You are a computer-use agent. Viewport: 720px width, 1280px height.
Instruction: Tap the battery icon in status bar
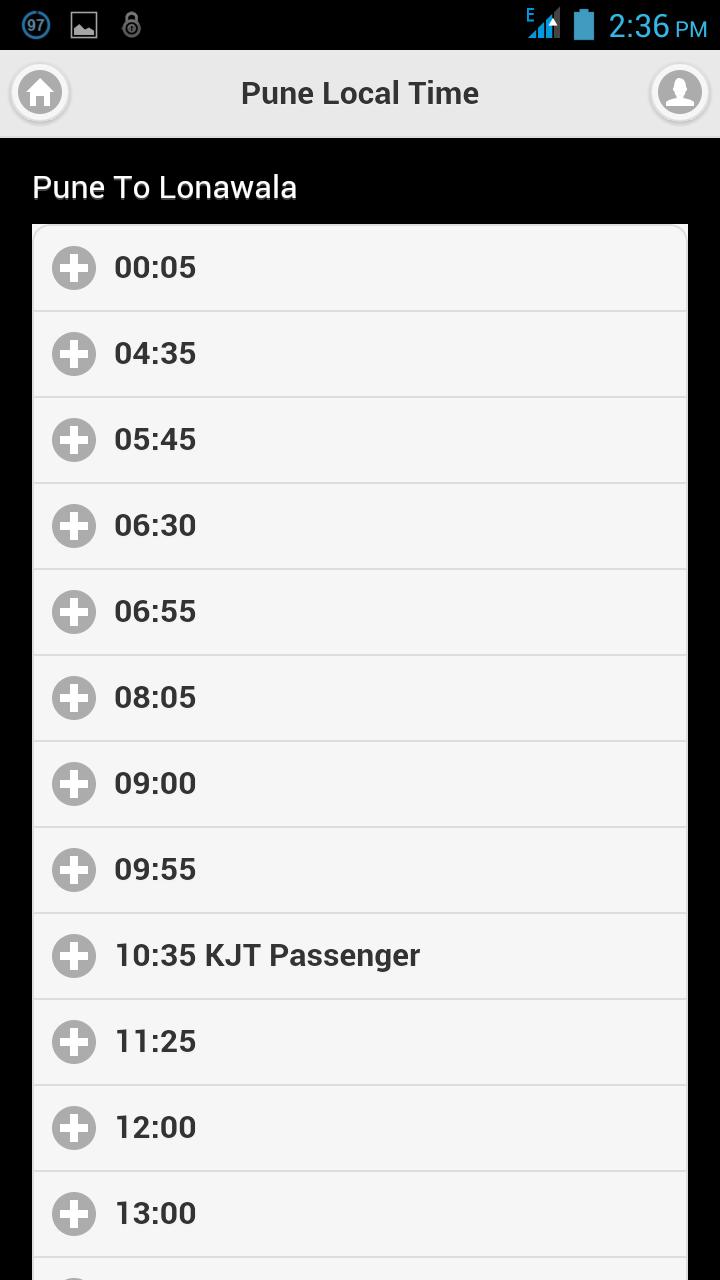[x=584, y=25]
